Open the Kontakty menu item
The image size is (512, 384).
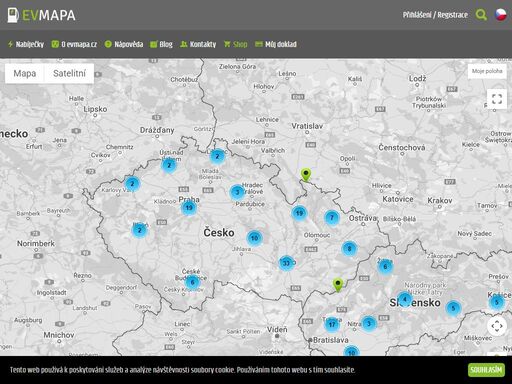click(x=198, y=44)
